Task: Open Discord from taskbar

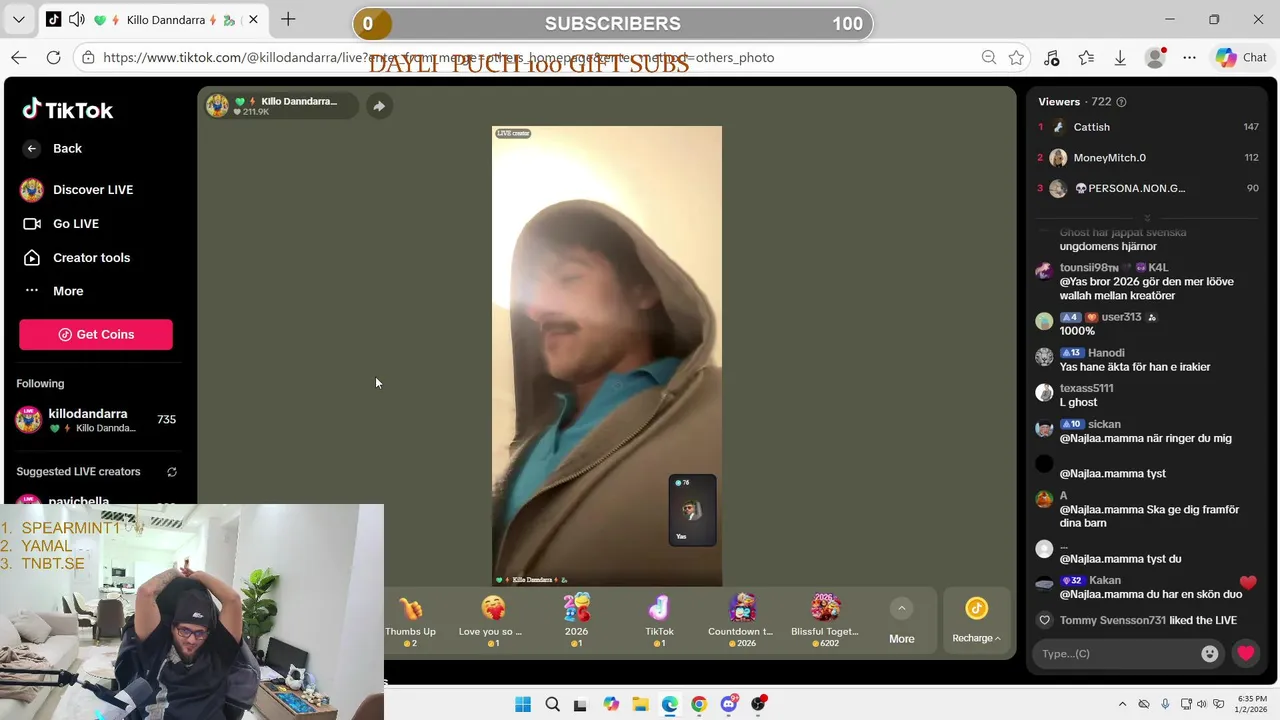Action: point(729,704)
